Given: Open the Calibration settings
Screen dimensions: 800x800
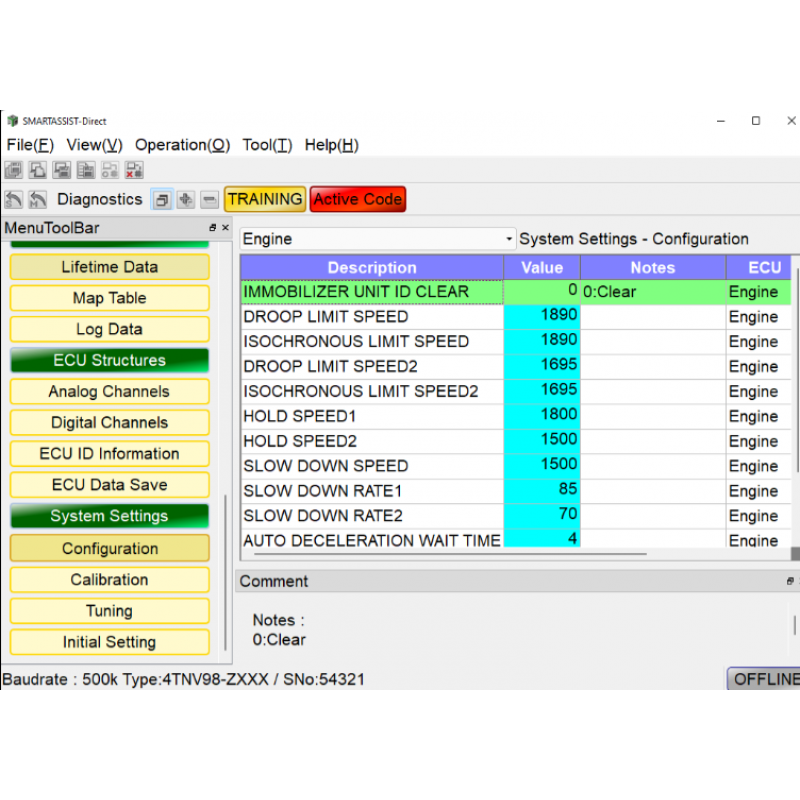Looking at the screenshot, I should (109, 579).
